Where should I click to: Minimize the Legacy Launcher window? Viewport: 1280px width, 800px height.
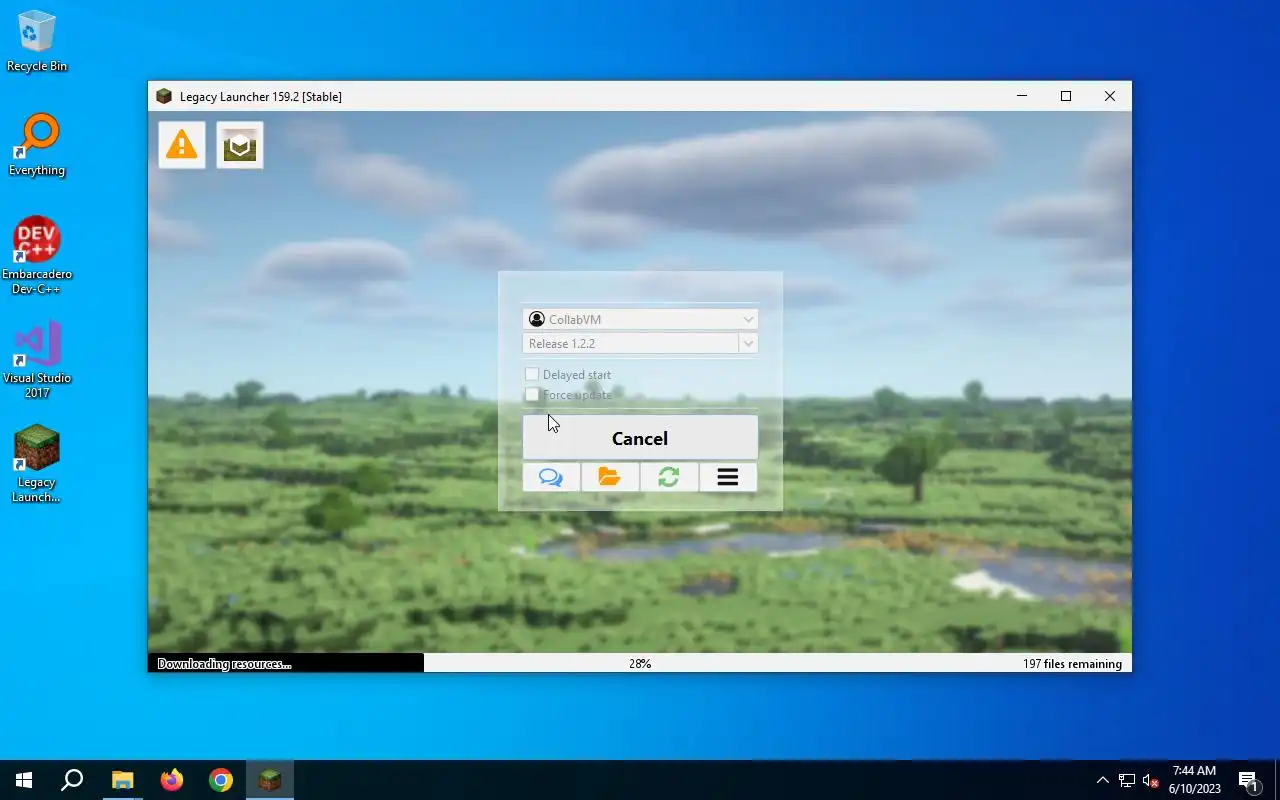tap(1022, 96)
